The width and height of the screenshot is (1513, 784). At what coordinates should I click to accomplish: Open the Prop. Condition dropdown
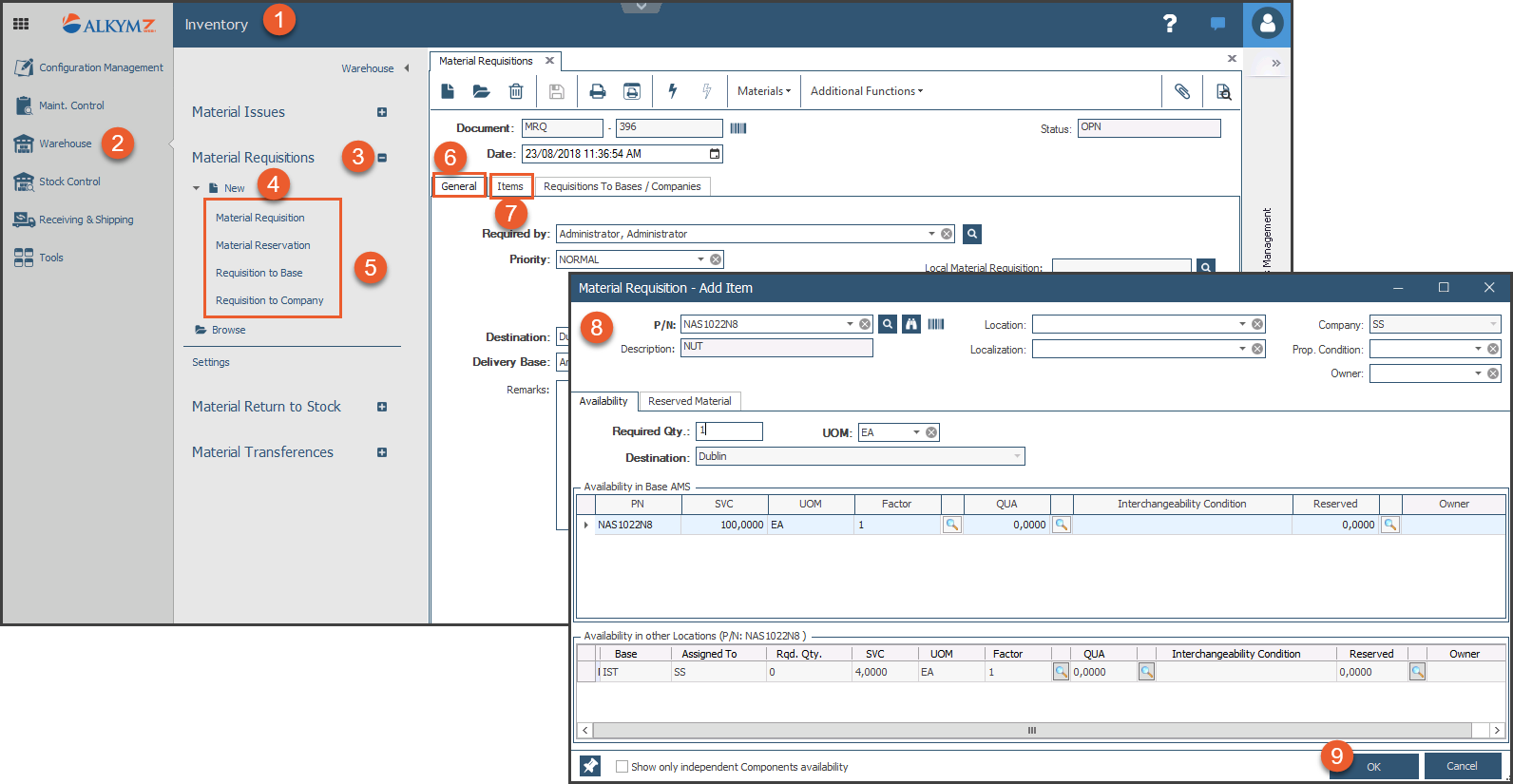coord(1478,349)
